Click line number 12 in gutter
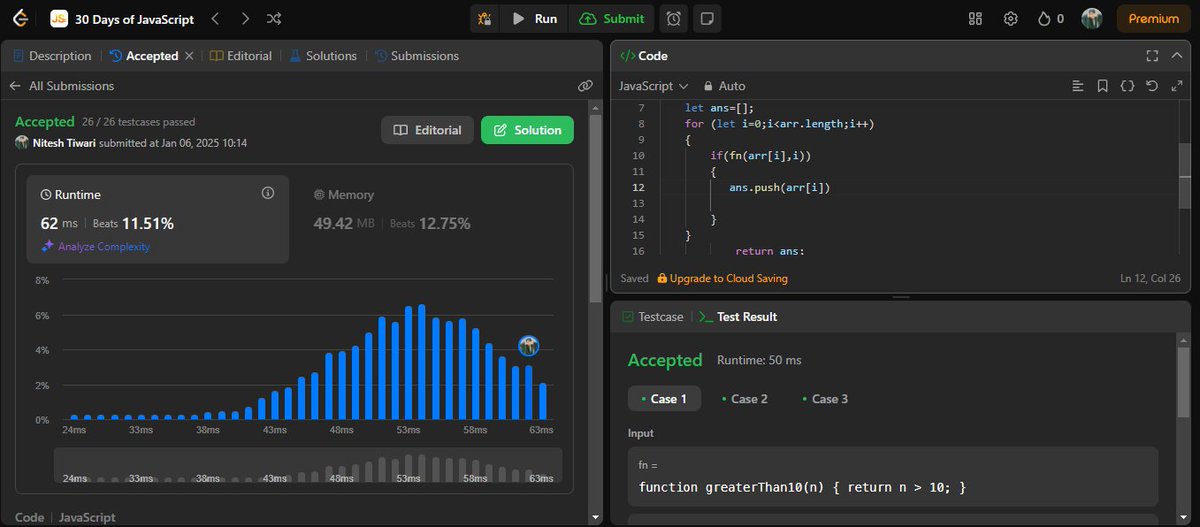 click(x=639, y=187)
